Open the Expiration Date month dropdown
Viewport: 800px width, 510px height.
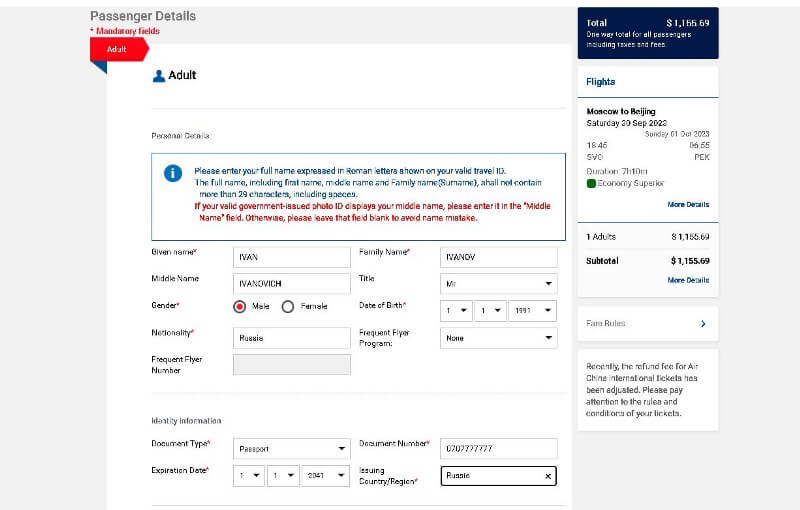(x=283, y=476)
